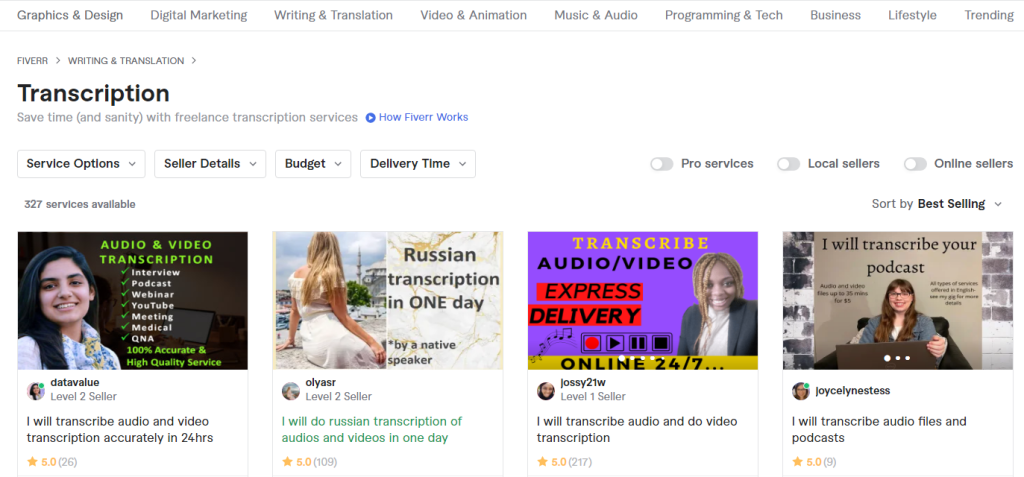
Task: Click 'Level 2 Seller' under datavalue
Action: tap(84, 396)
